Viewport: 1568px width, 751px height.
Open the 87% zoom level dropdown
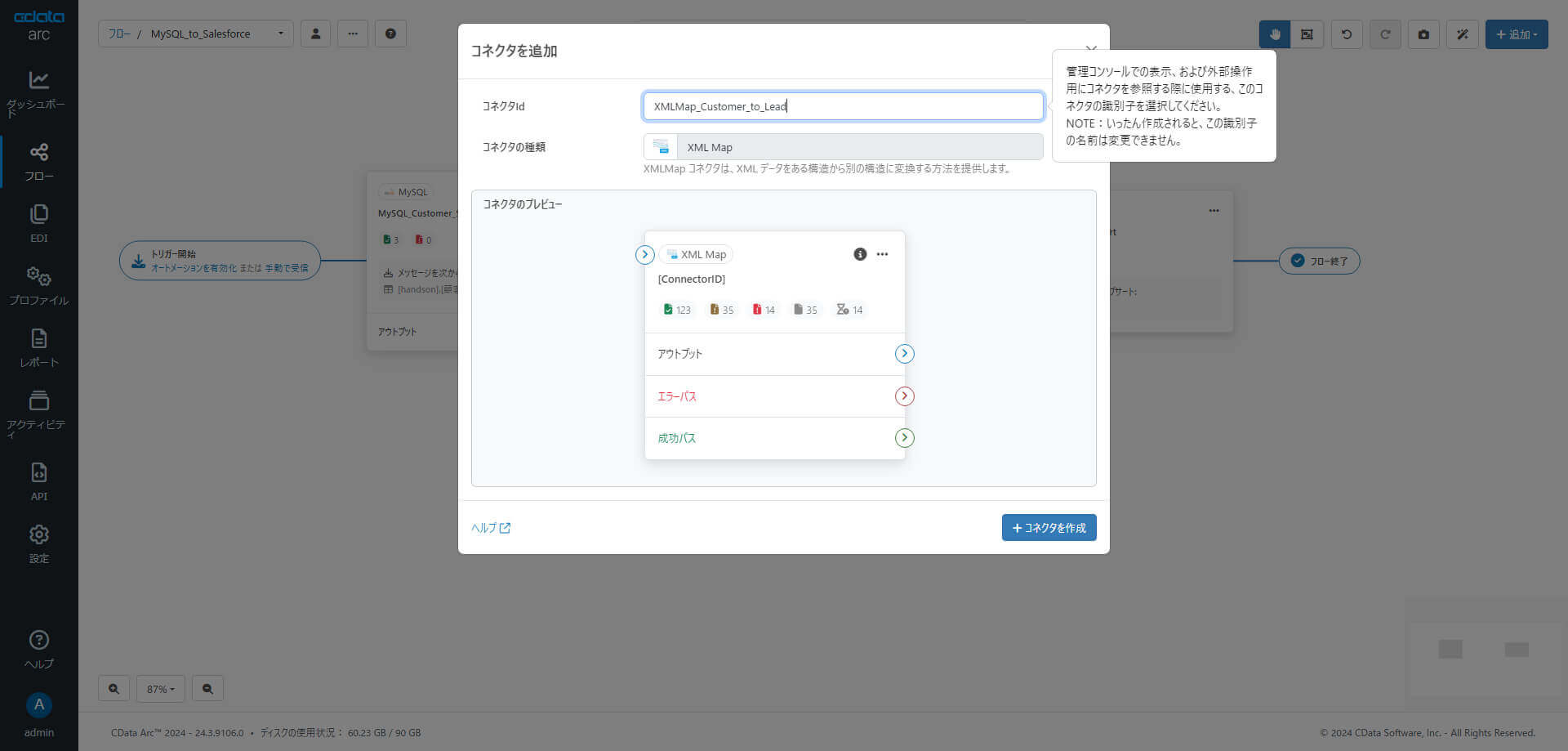click(x=161, y=689)
